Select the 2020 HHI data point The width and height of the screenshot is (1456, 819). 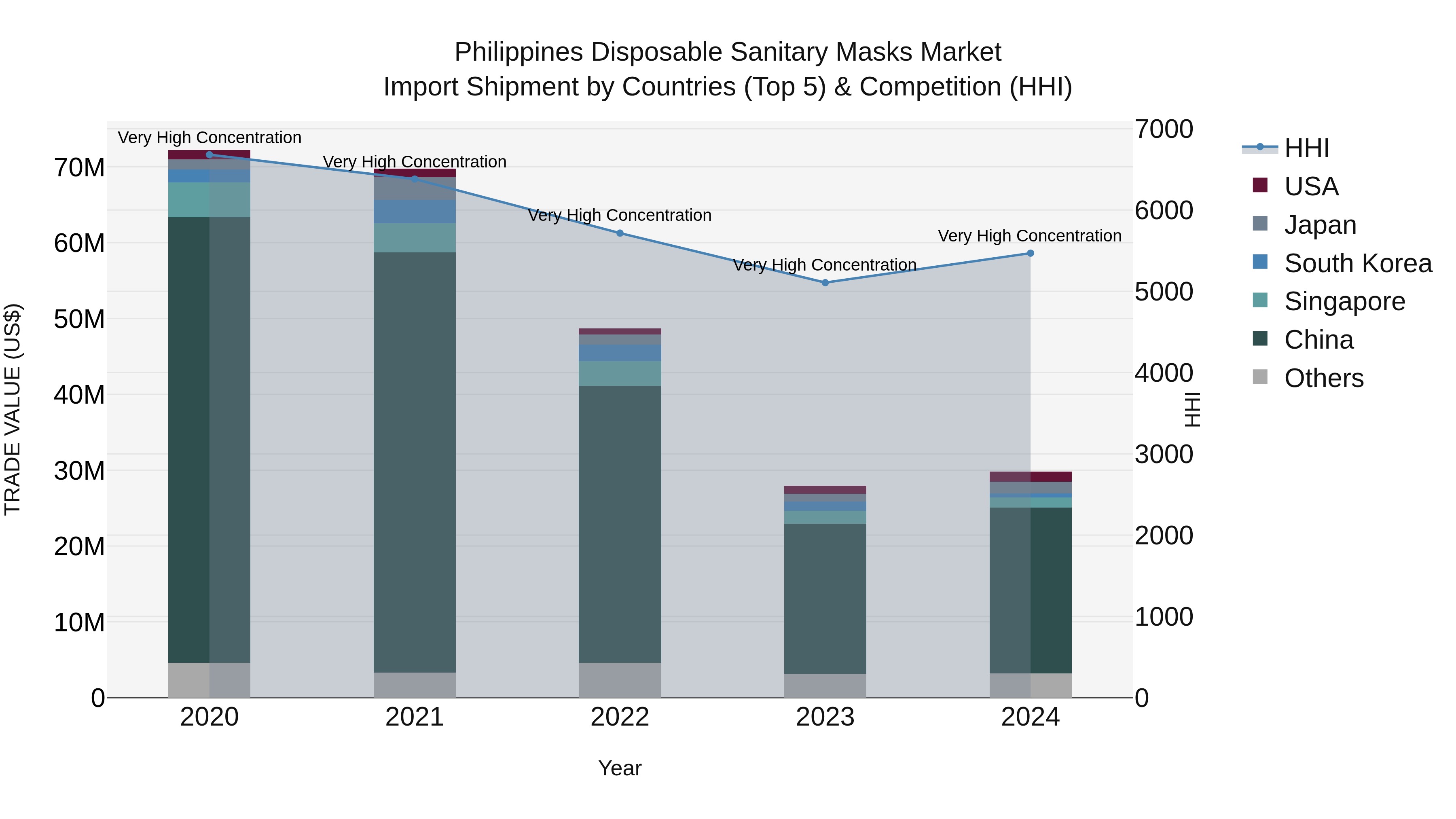tap(210, 155)
